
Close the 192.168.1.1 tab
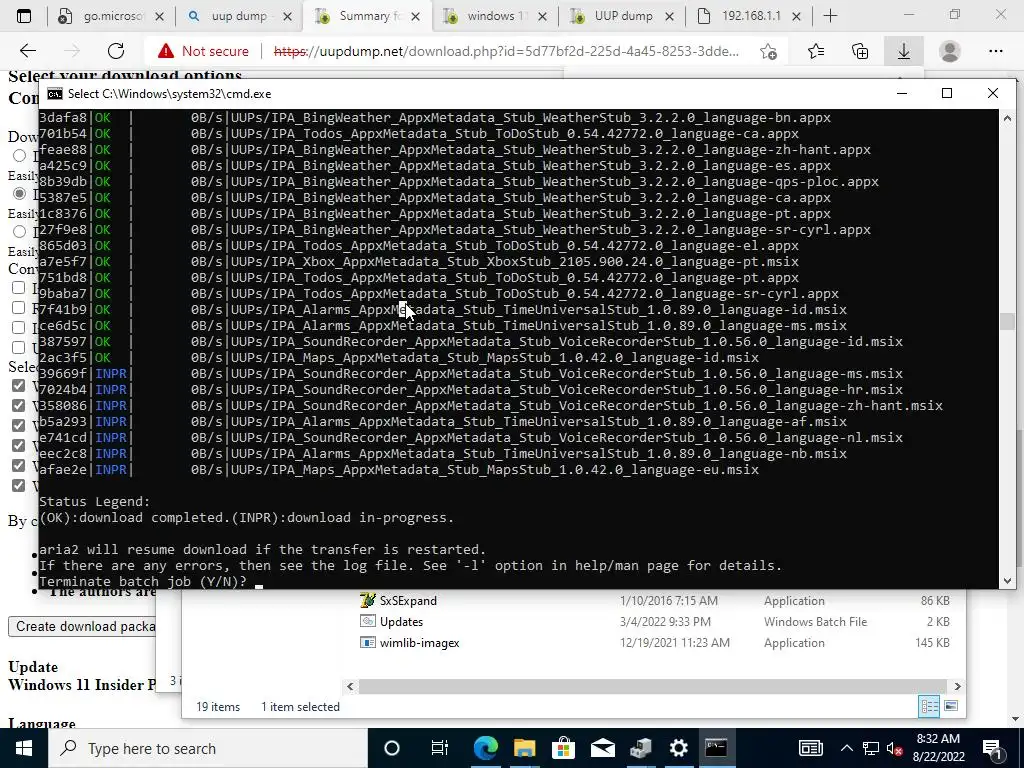[x=796, y=17]
